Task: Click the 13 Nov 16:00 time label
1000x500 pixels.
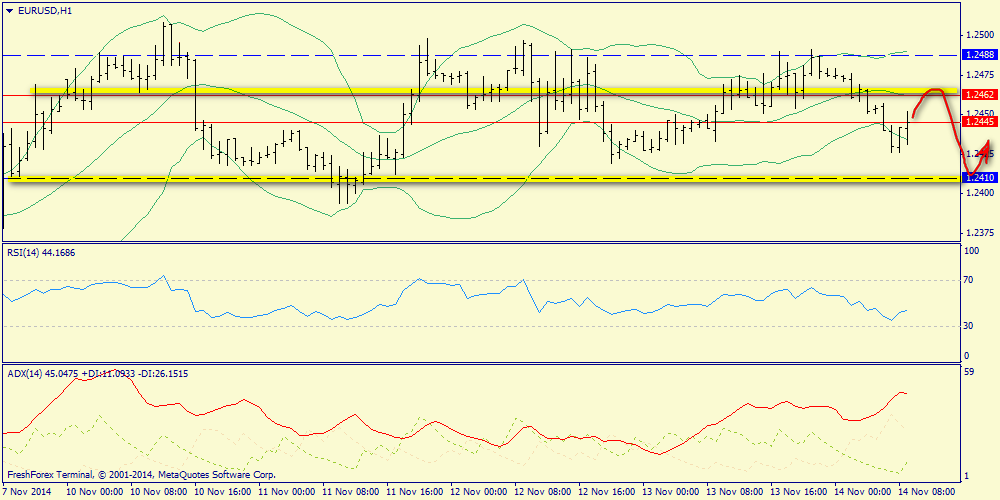Action: pos(800,492)
